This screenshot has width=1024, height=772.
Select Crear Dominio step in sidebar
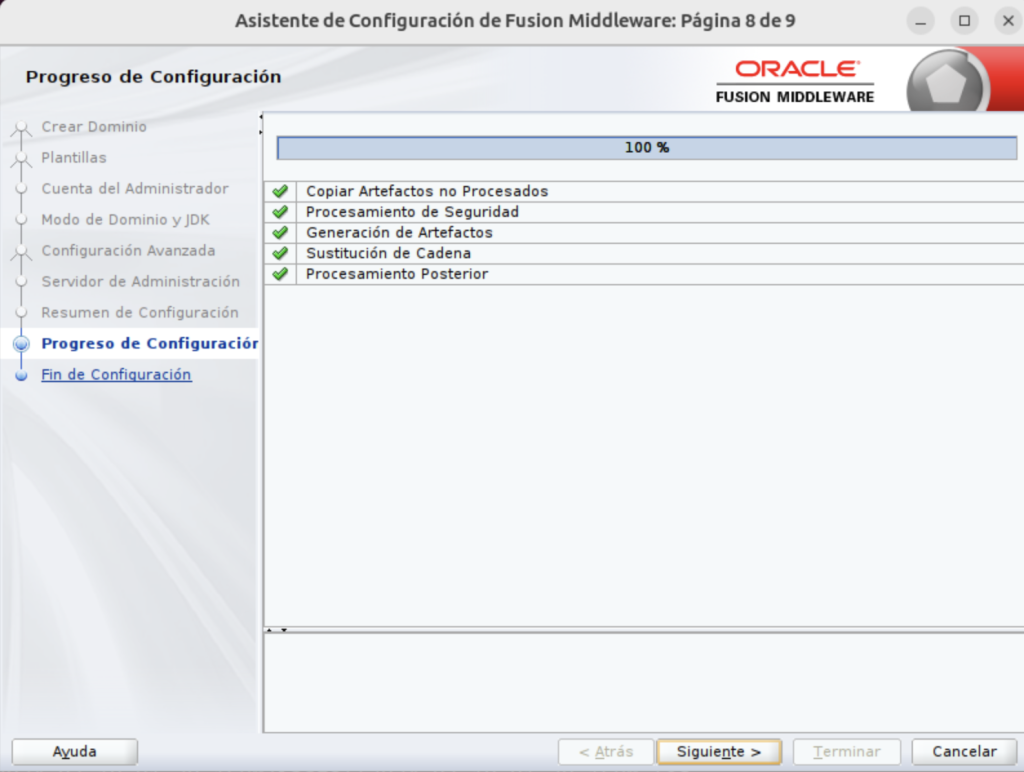pyautogui.click(x=94, y=127)
